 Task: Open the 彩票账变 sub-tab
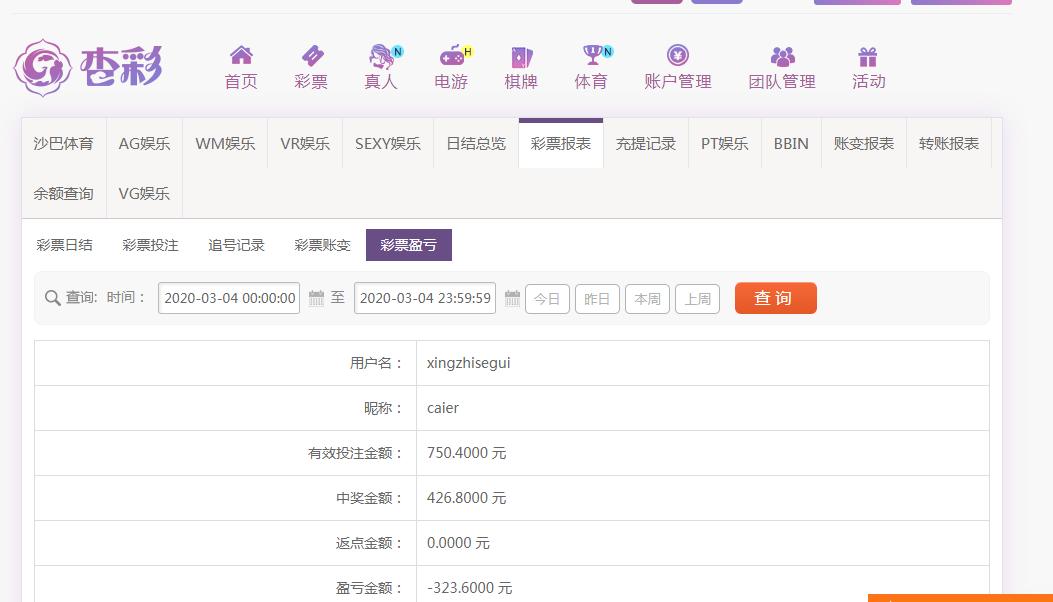pos(322,245)
